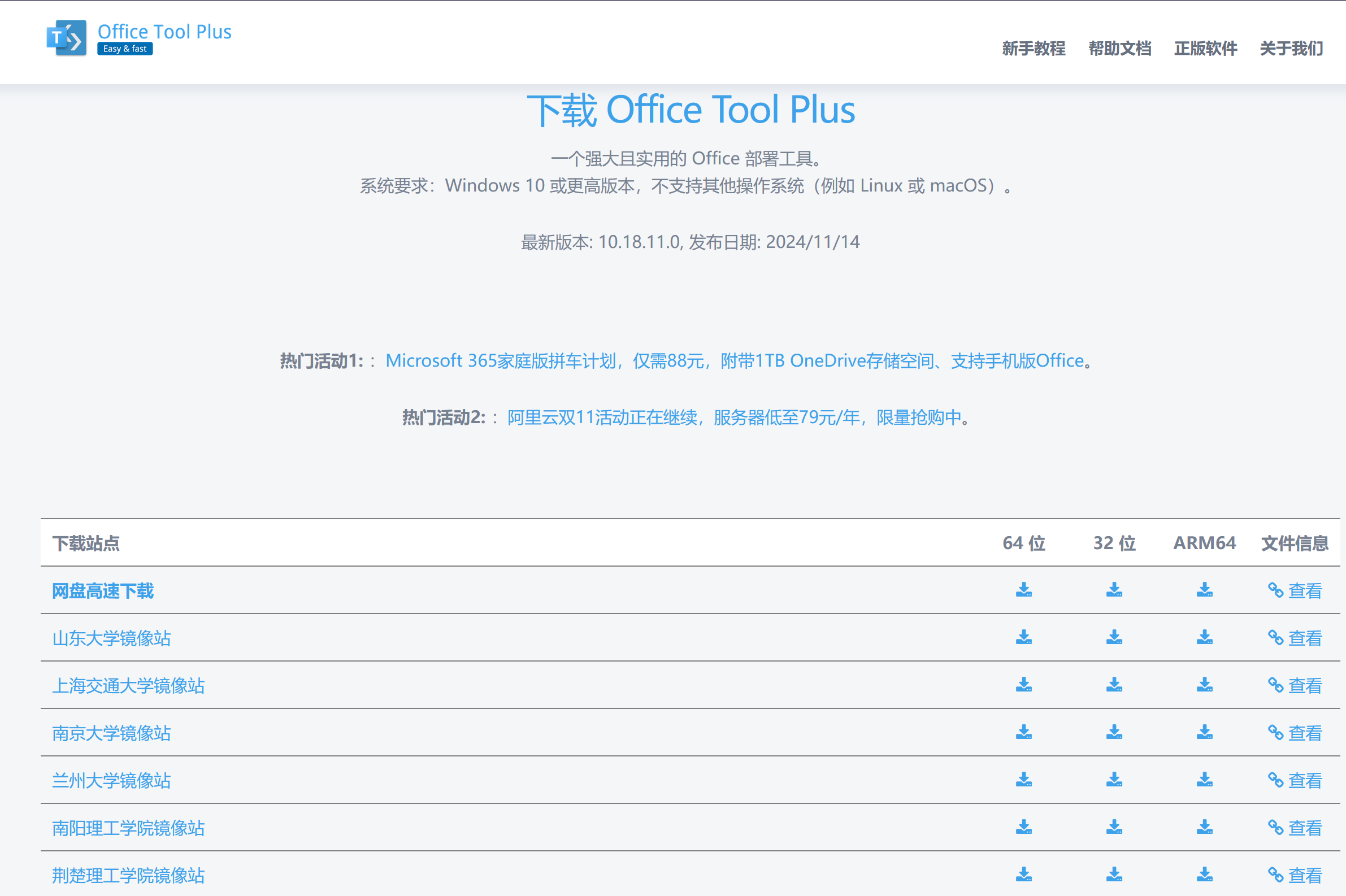The image size is (1346, 896).
Task: Download 64 位 version from 网盘高速下载
Action: pos(1023,591)
